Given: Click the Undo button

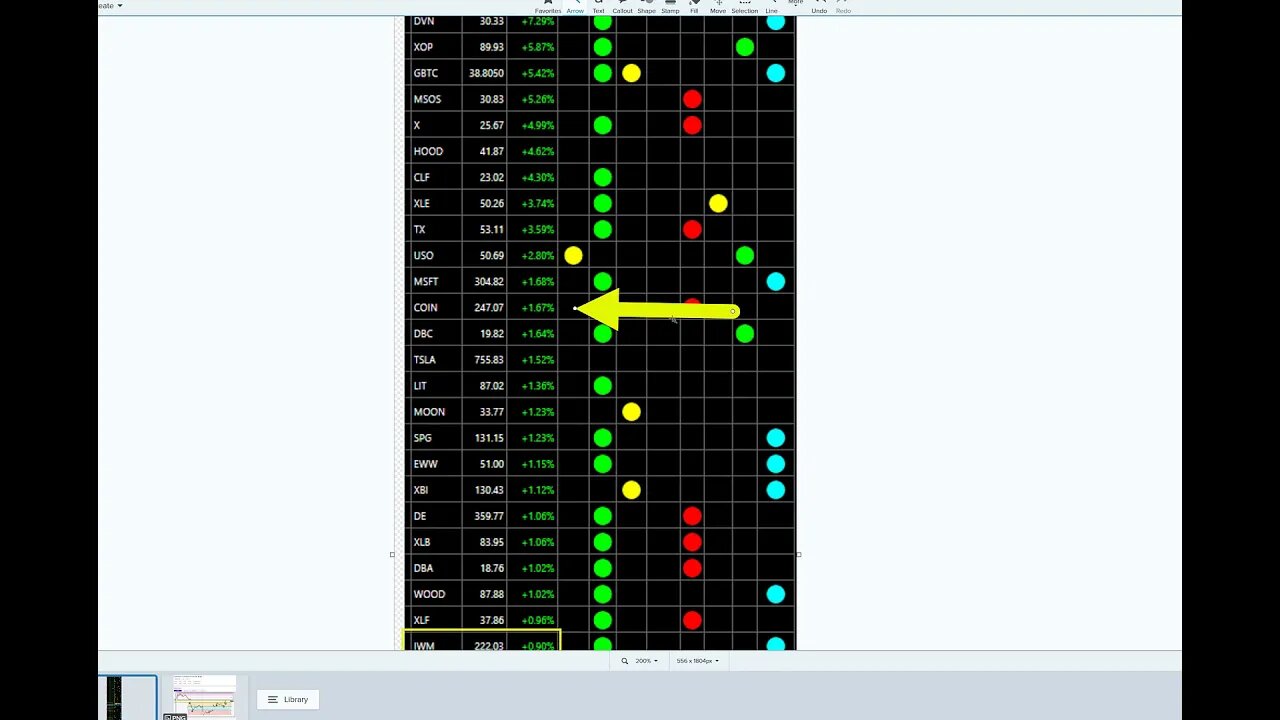Looking at the screenshot, I should coord(819,6).
